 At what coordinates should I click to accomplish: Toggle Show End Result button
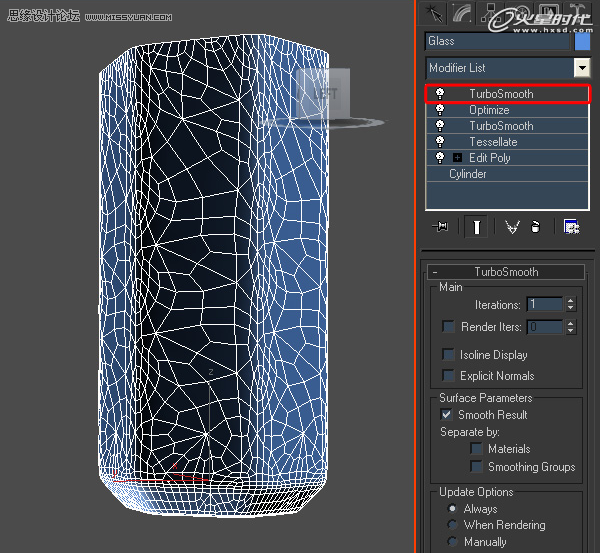[476, 227]
